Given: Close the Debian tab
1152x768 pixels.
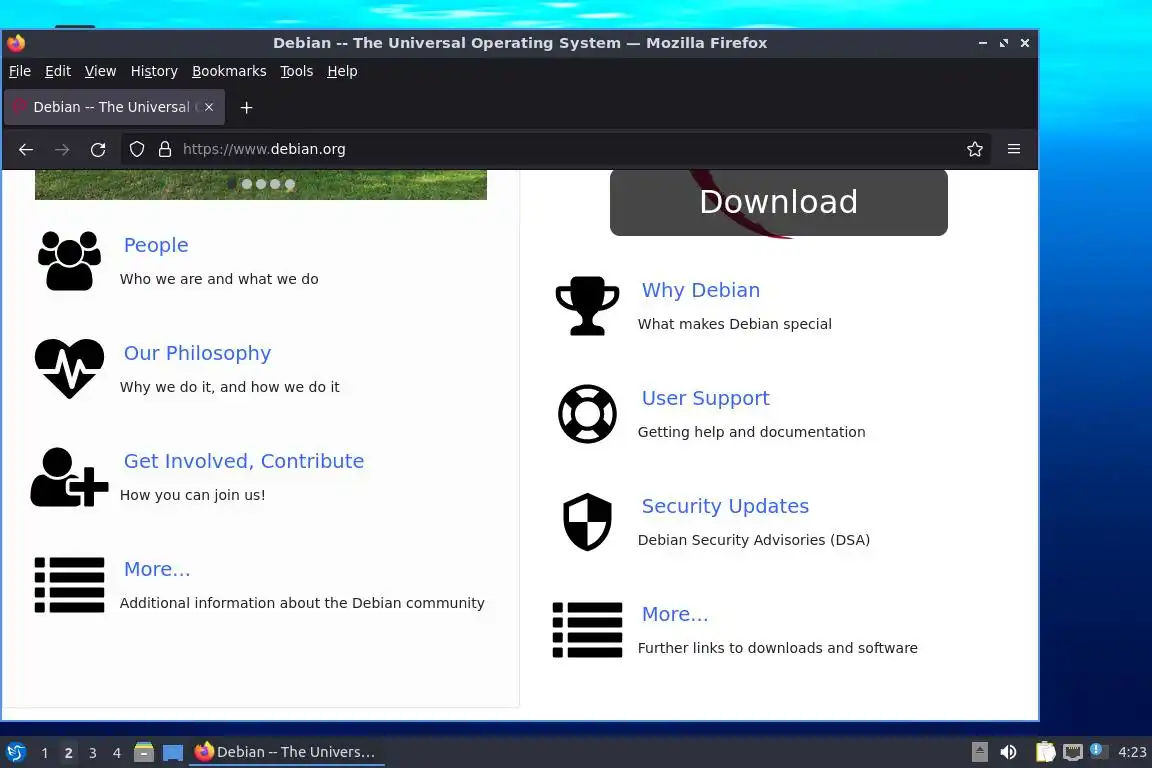Looking at the screenshot, I should pos(209,107).
